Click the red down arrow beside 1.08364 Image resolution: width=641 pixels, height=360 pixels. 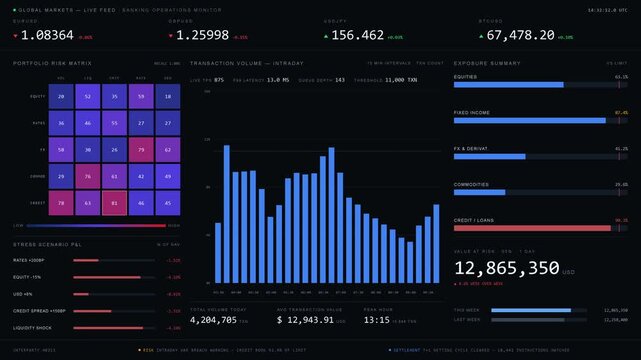tap(16, 36)
